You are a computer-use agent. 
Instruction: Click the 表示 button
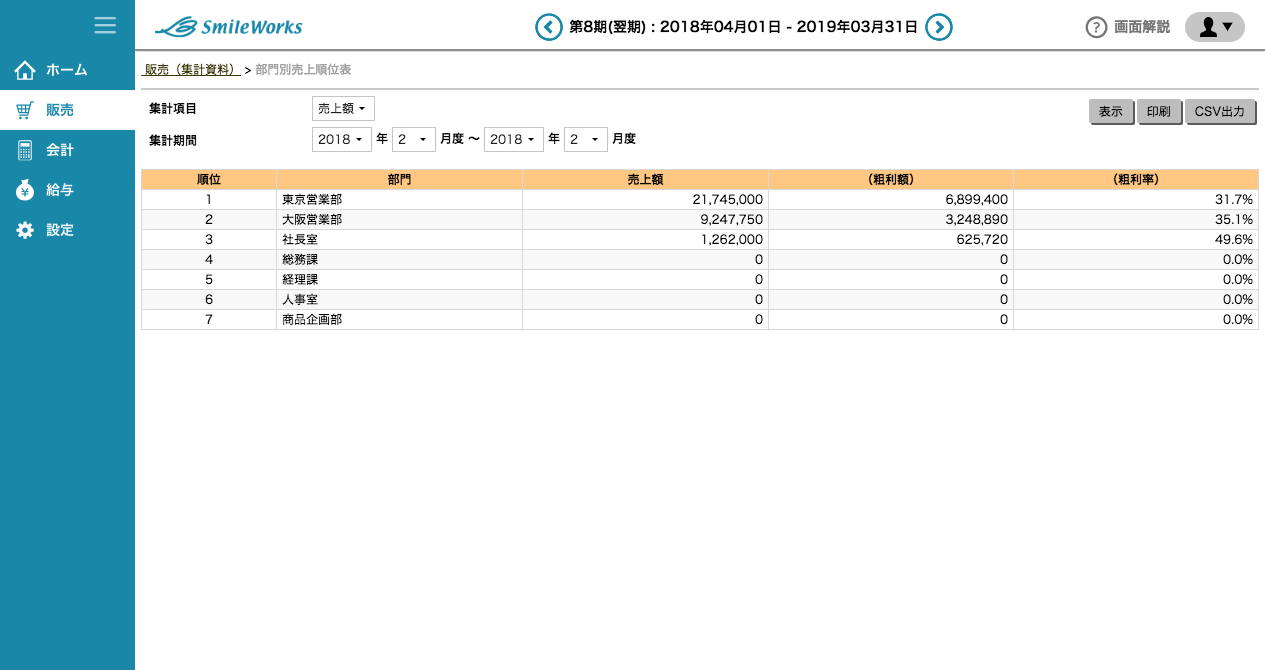(1111, 112)
